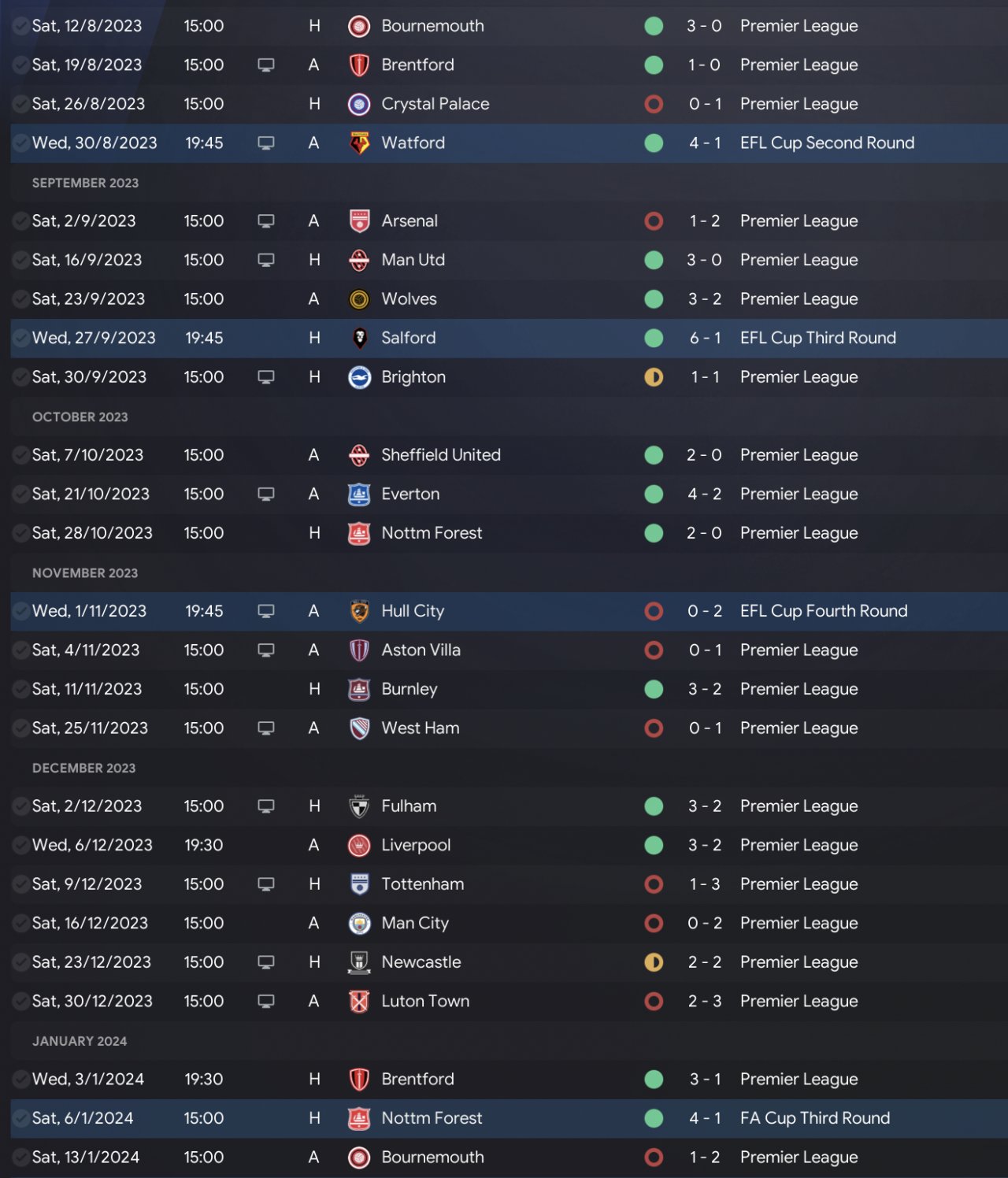Toggle the check circle beside Sat, 9/12/2023
The width and height of the screenshot is (1008, 1178).
[x=20, y=884]
